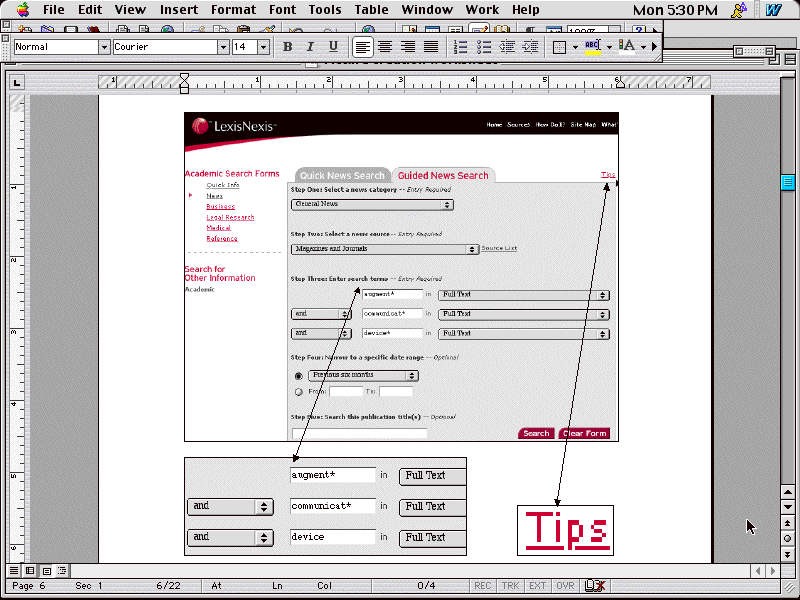This screenshot has width=800, height=600.
Task: Select the Previous six months radio button
Action: click(298, 376)
